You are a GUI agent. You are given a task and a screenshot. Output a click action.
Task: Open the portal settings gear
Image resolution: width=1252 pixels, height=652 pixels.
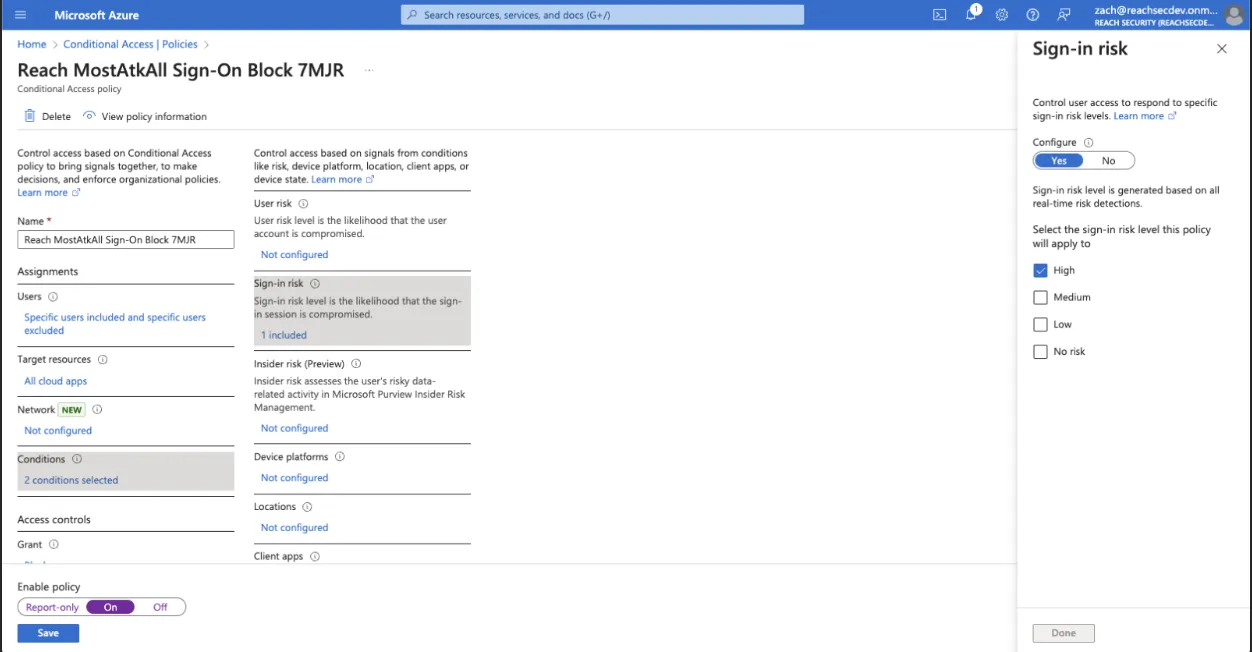(x=1002, y=15)
